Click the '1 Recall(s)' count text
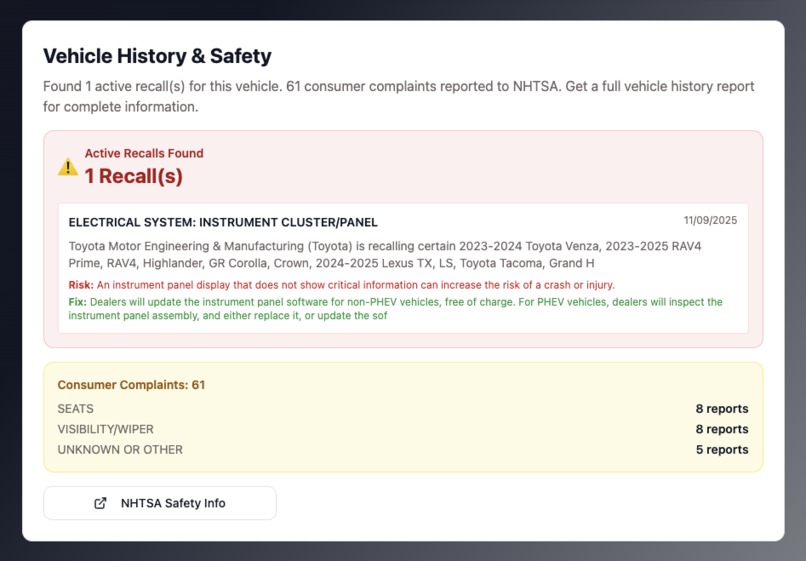 (x=134, y=176)
